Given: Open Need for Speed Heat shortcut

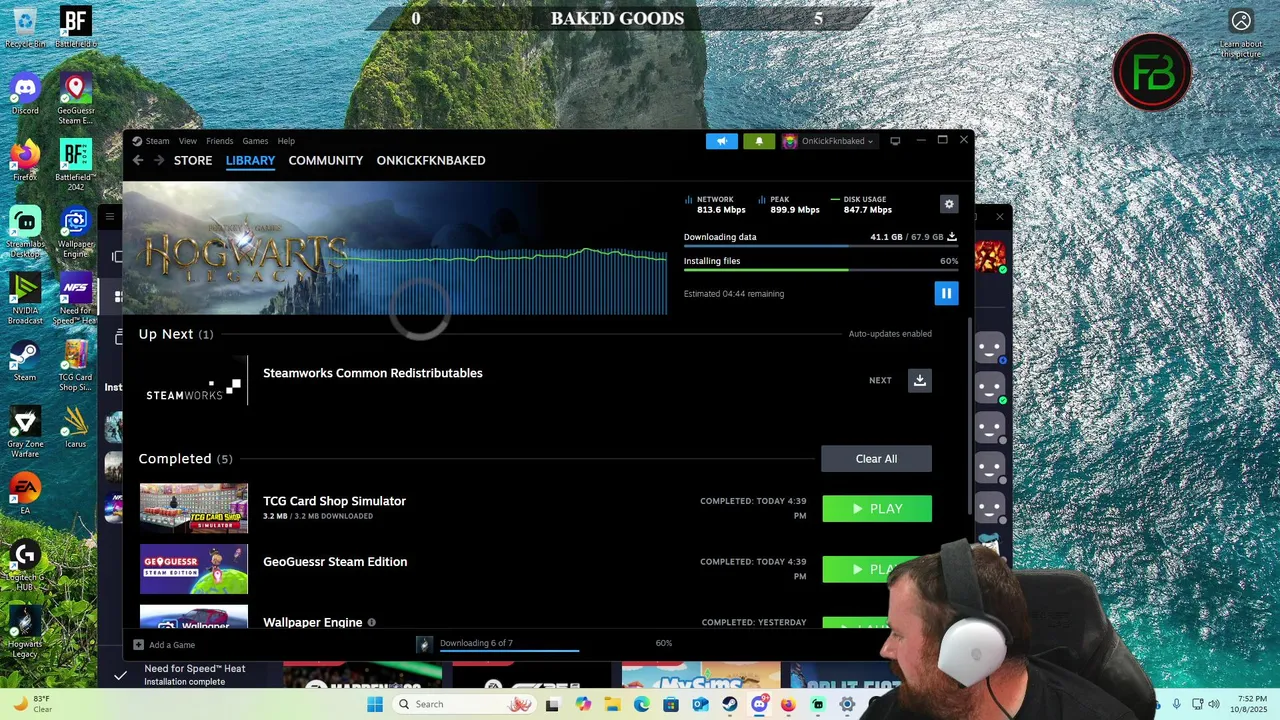Looking at the screenshot, I should 75,299.
